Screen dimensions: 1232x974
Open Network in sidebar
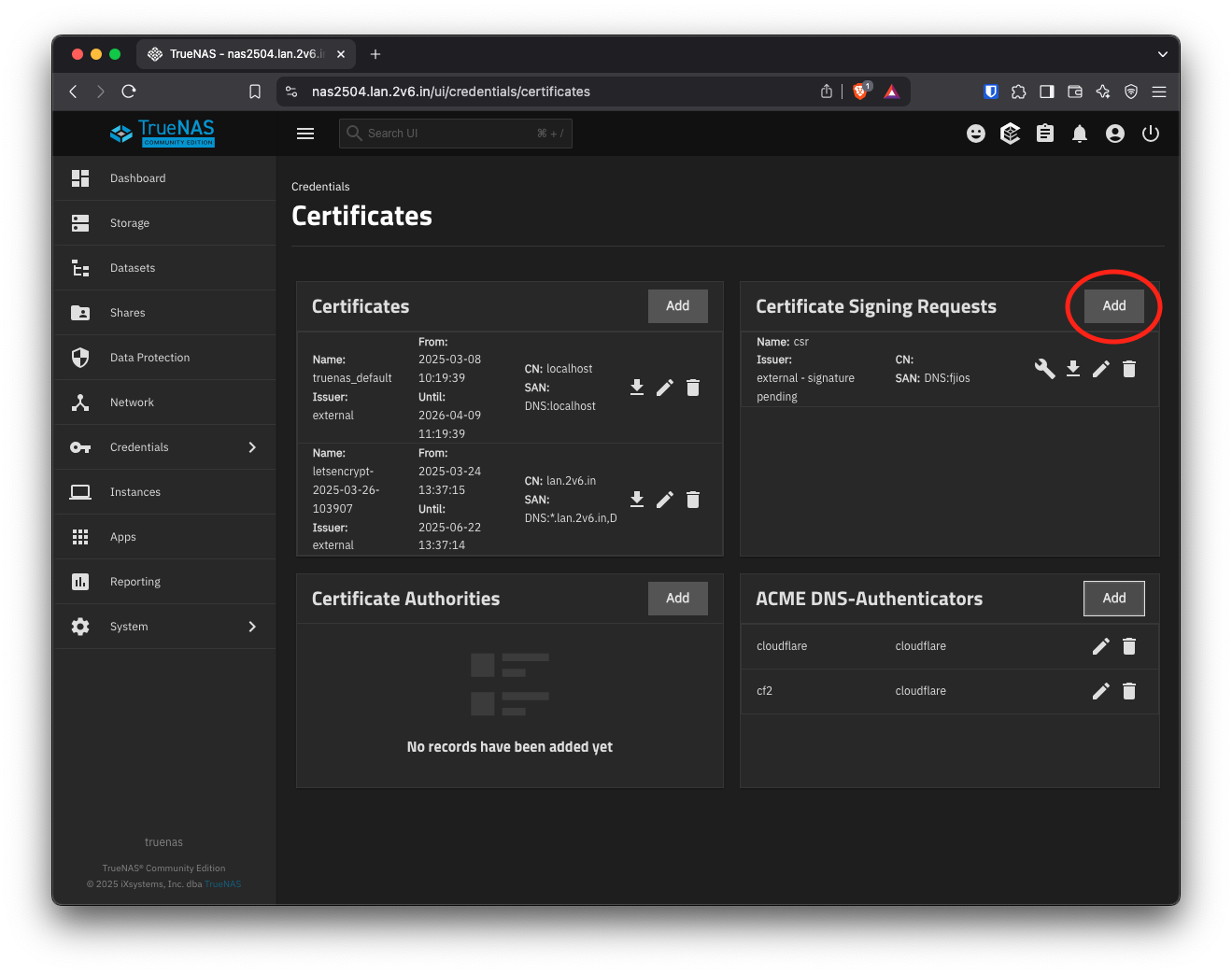pos(164,402)
